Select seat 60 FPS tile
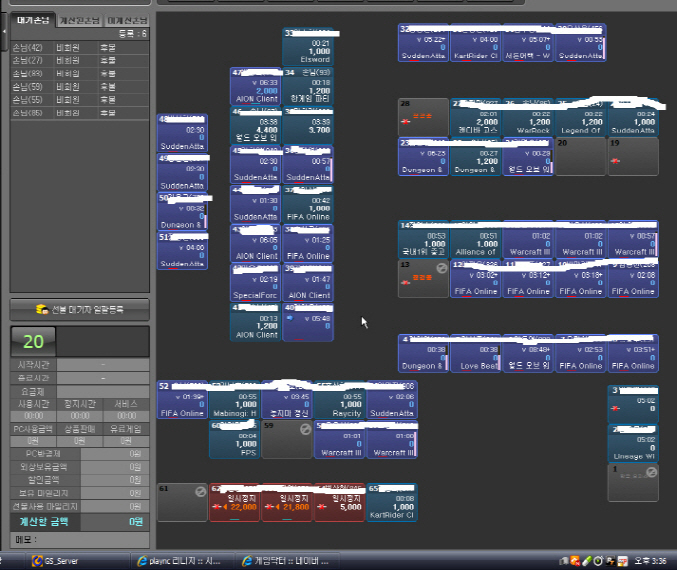 point(234,440)
